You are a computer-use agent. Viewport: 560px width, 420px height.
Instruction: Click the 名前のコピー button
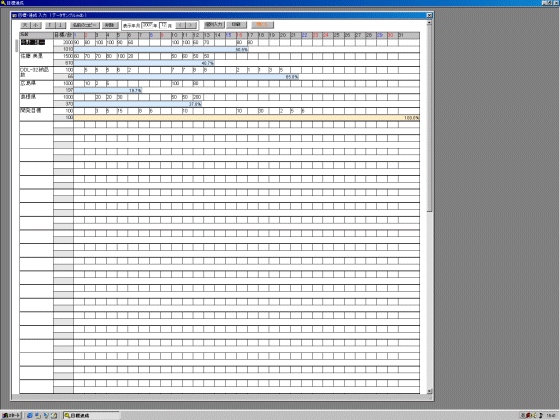[x=85, y=25]
